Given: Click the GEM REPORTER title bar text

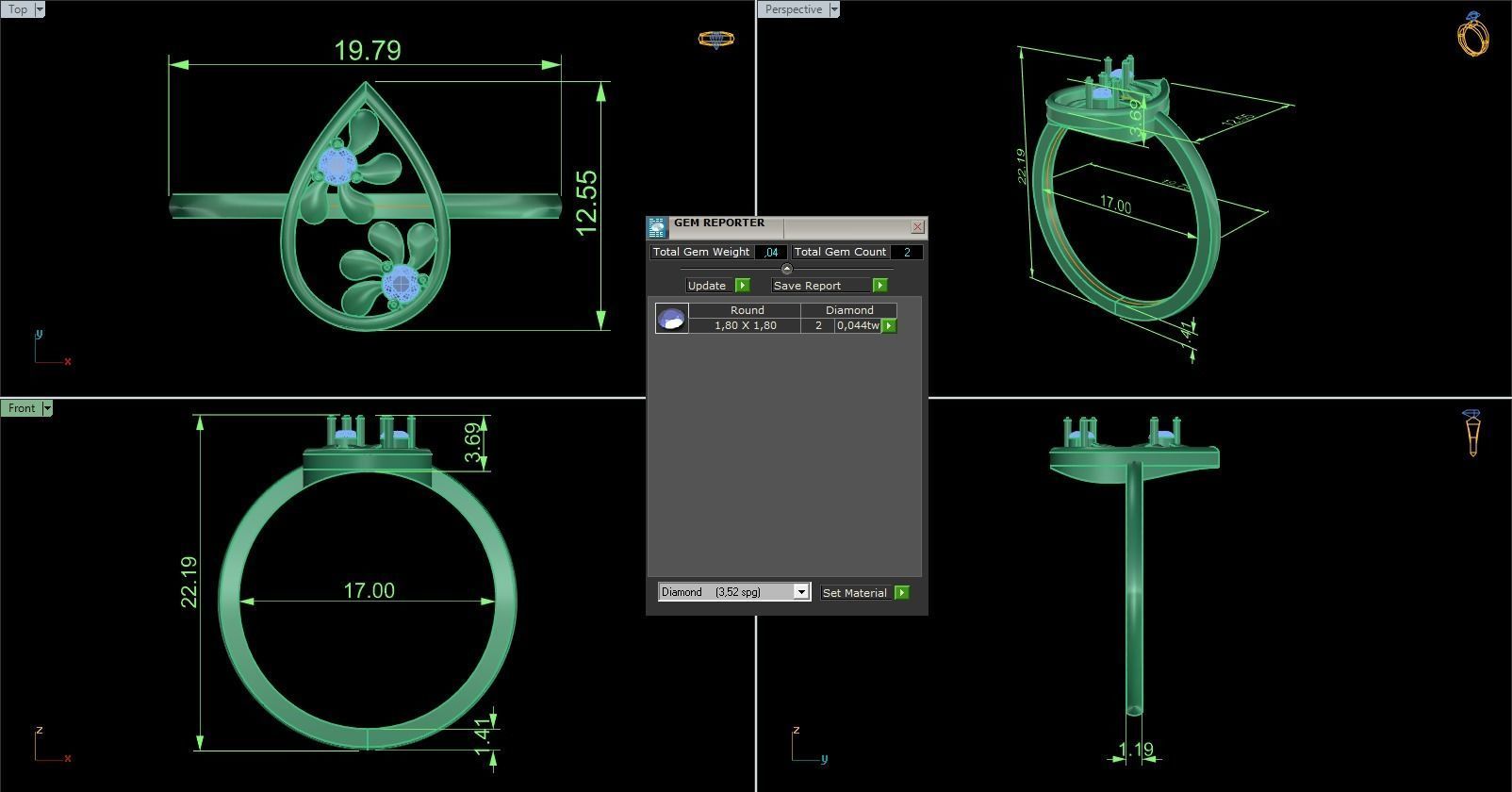Looking at the screenshot, I should click(x=719, y=223).
